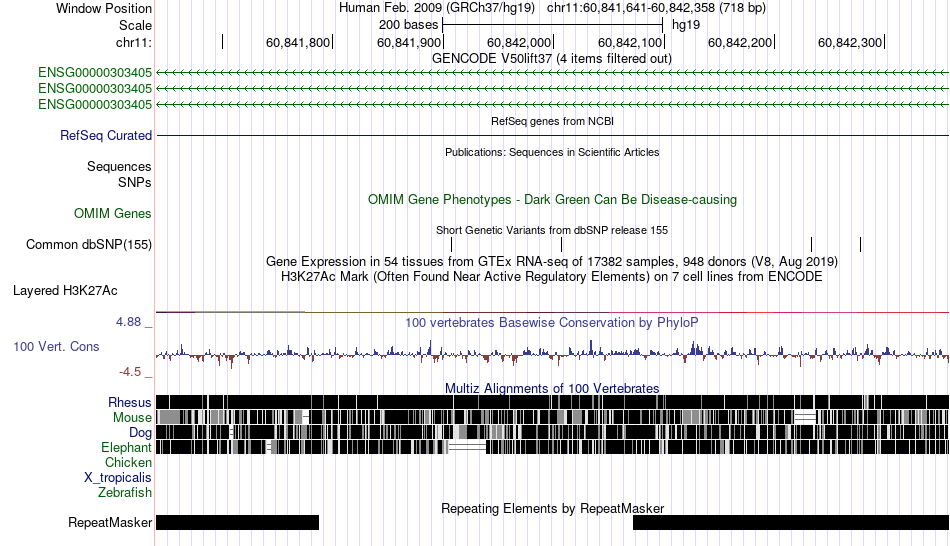
Task: Click the Rhesus alignment bar
Action: (553, 402)
